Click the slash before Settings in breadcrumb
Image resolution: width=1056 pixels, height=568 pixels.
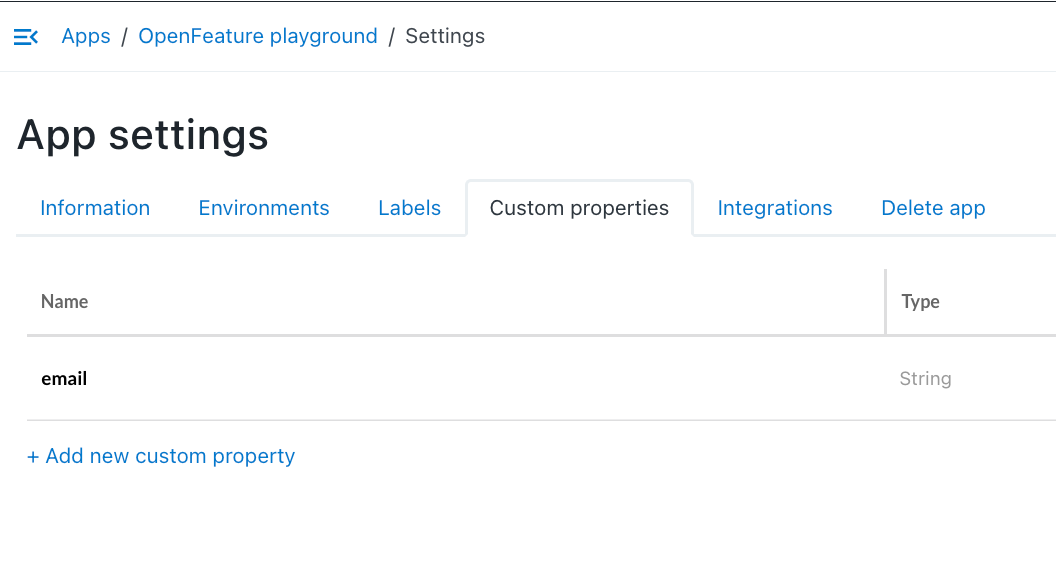click(391, 36)
